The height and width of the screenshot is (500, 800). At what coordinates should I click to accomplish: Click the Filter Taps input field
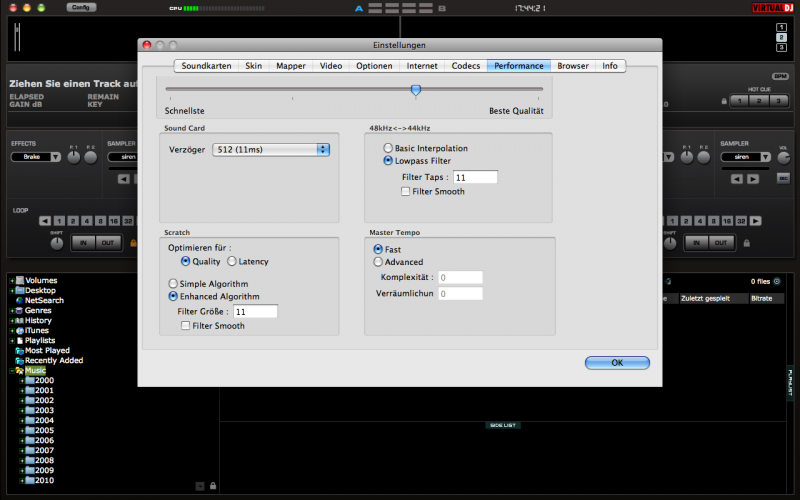click(475, 177)
